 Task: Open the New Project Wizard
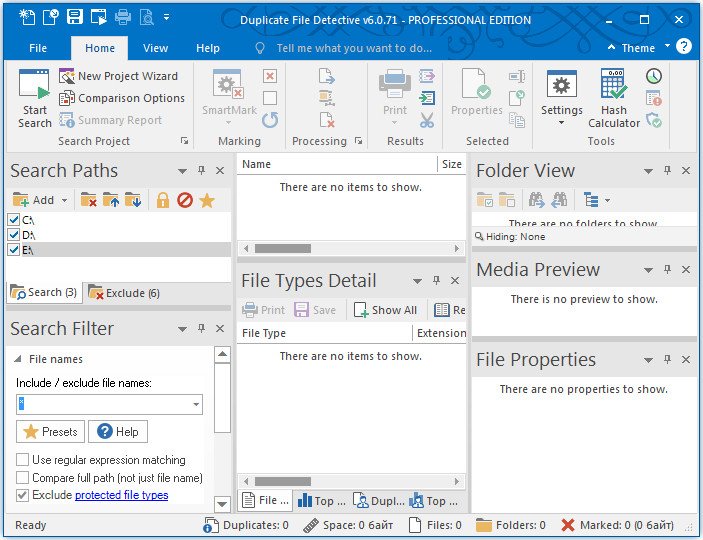pyautogui.click(x=118, y=76)
